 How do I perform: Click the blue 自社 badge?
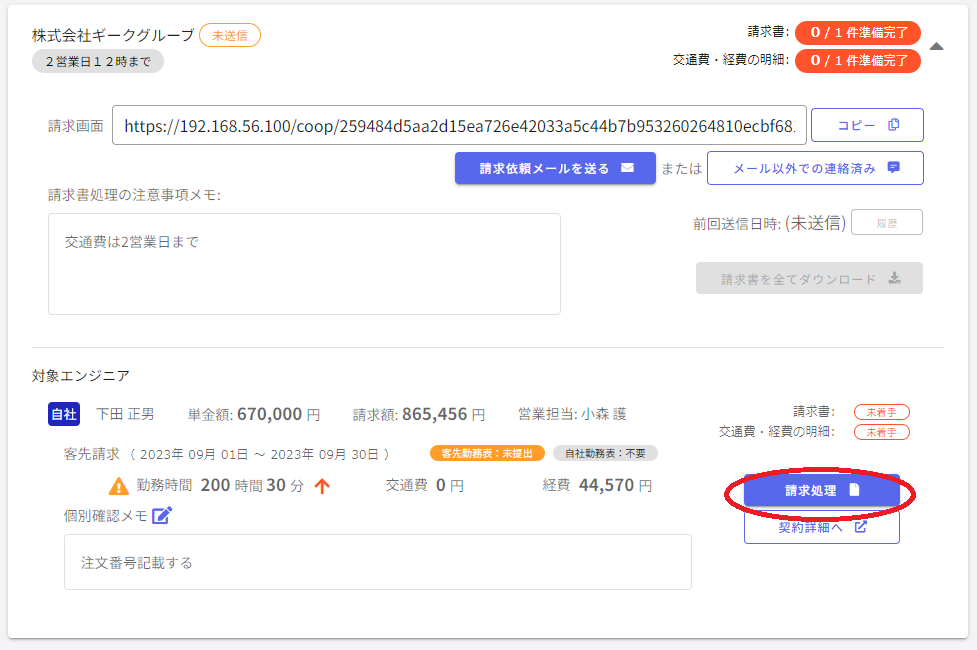[x=64, y=414]
